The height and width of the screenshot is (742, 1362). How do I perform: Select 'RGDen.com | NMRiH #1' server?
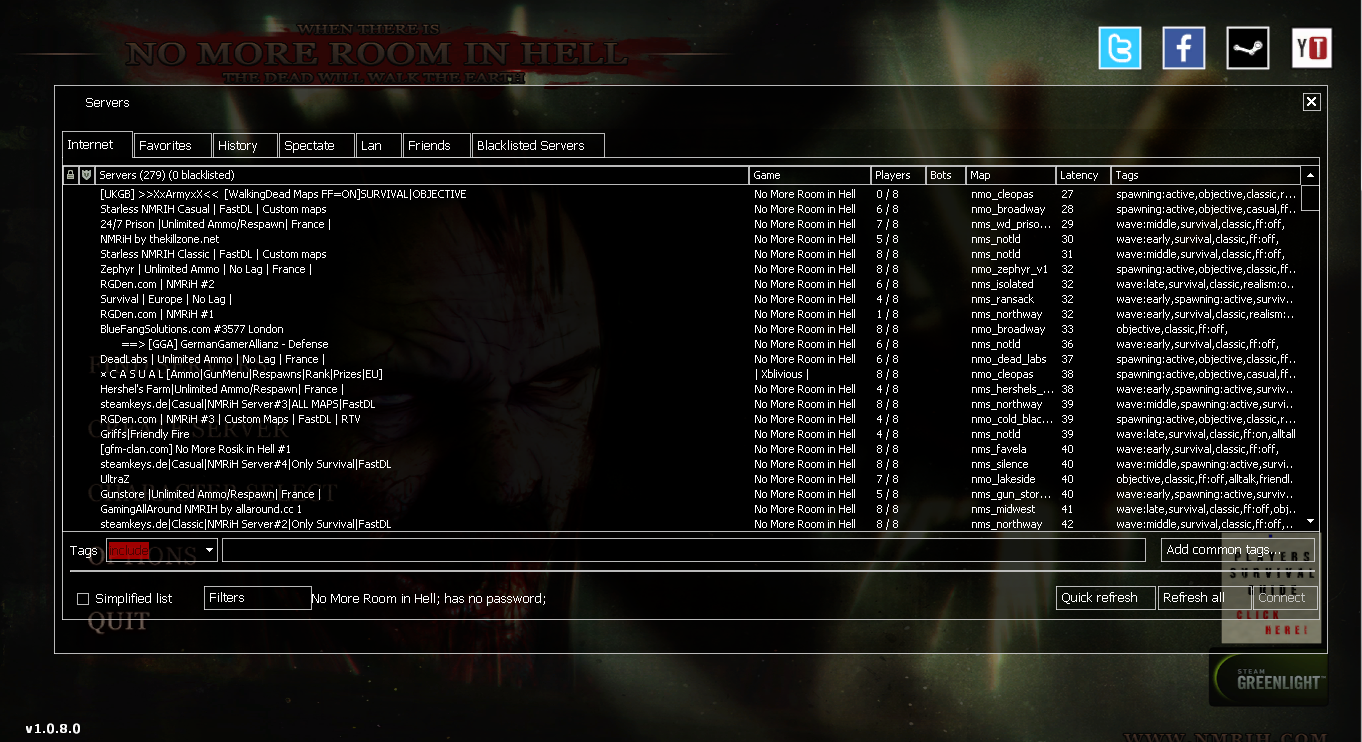682,314
